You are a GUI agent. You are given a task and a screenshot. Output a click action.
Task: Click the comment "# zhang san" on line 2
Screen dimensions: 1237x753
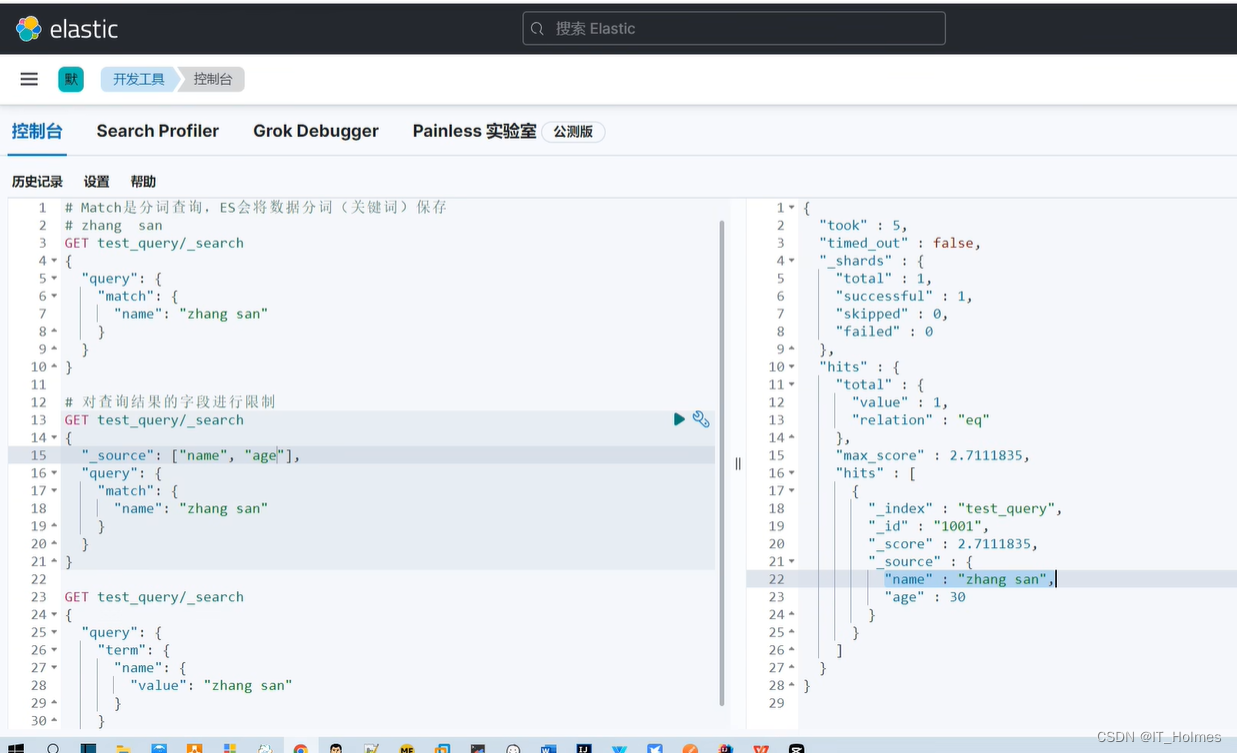pos(113,225)
